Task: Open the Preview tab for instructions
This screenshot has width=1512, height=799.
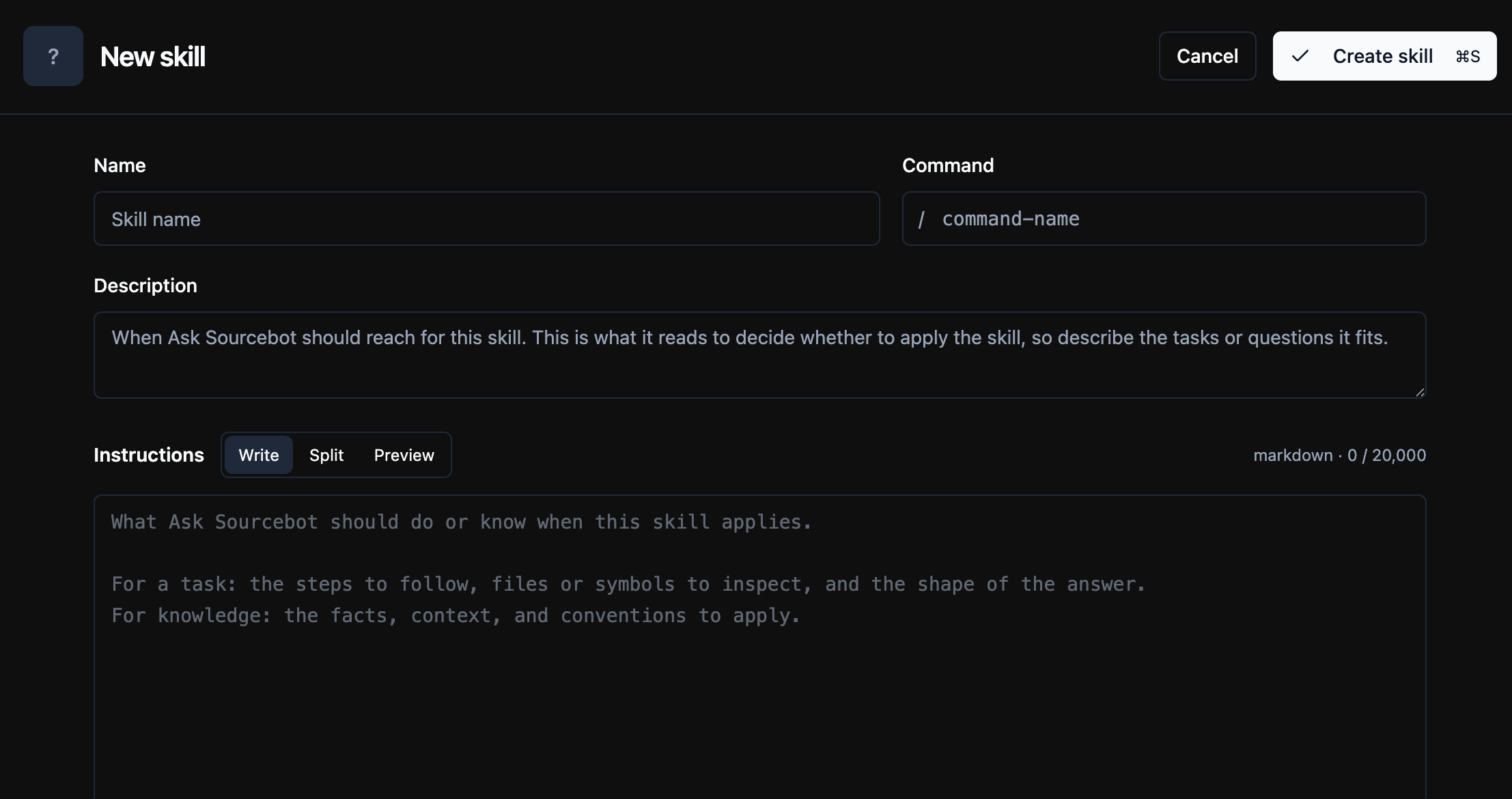Action: coord(404,455)
